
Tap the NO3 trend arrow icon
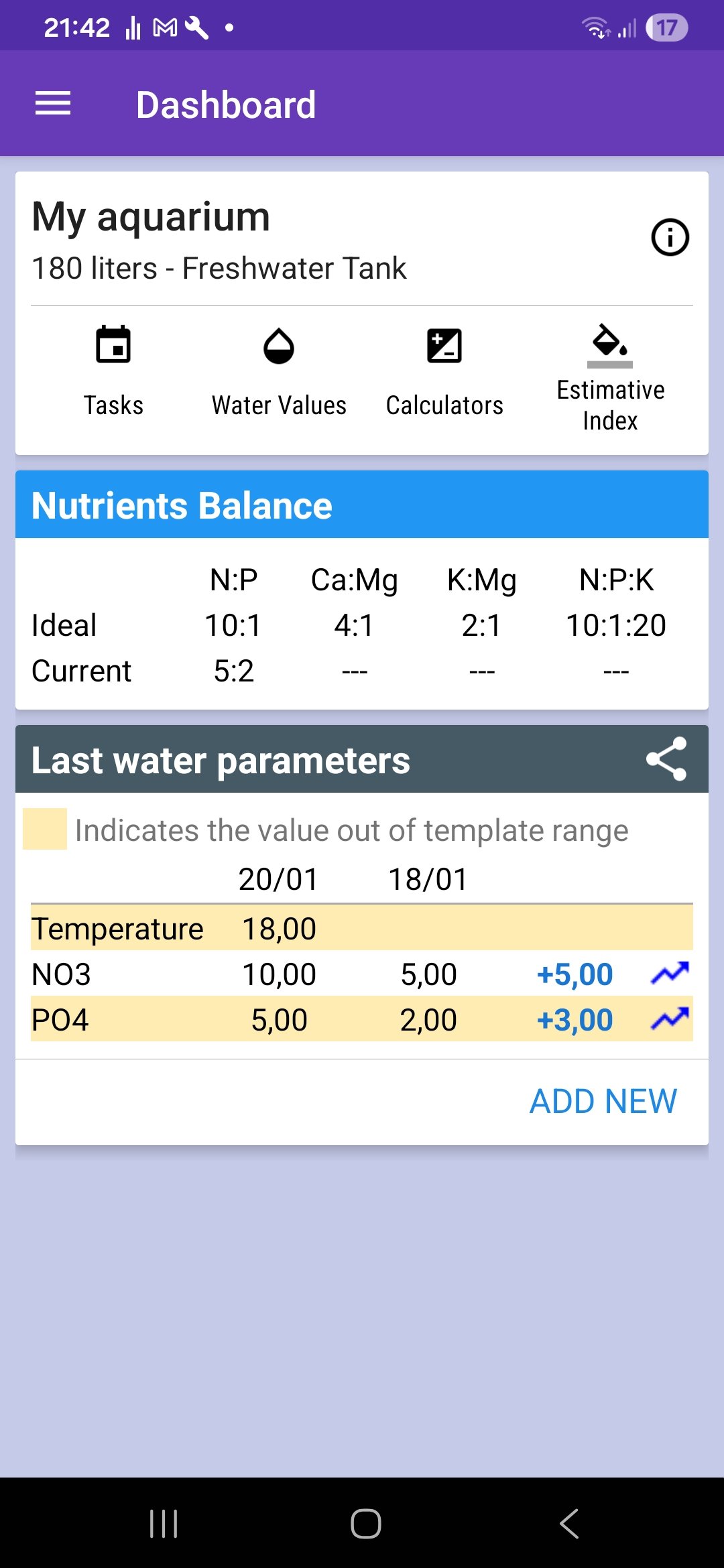pos(670,974)
